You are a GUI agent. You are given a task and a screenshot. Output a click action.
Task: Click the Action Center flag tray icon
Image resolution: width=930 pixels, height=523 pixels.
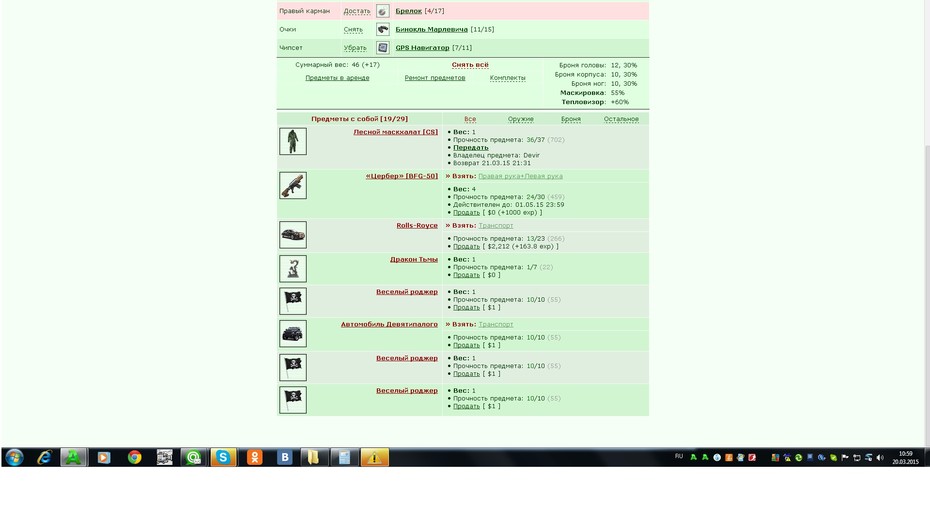[x=845, y=457]
